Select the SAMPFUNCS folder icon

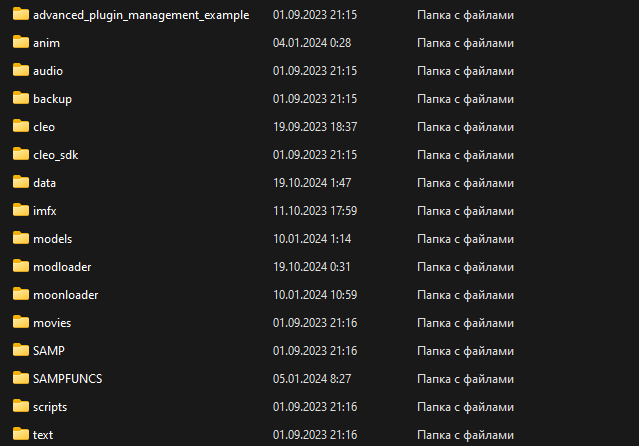pyautogui.click(x=21, y=379)
